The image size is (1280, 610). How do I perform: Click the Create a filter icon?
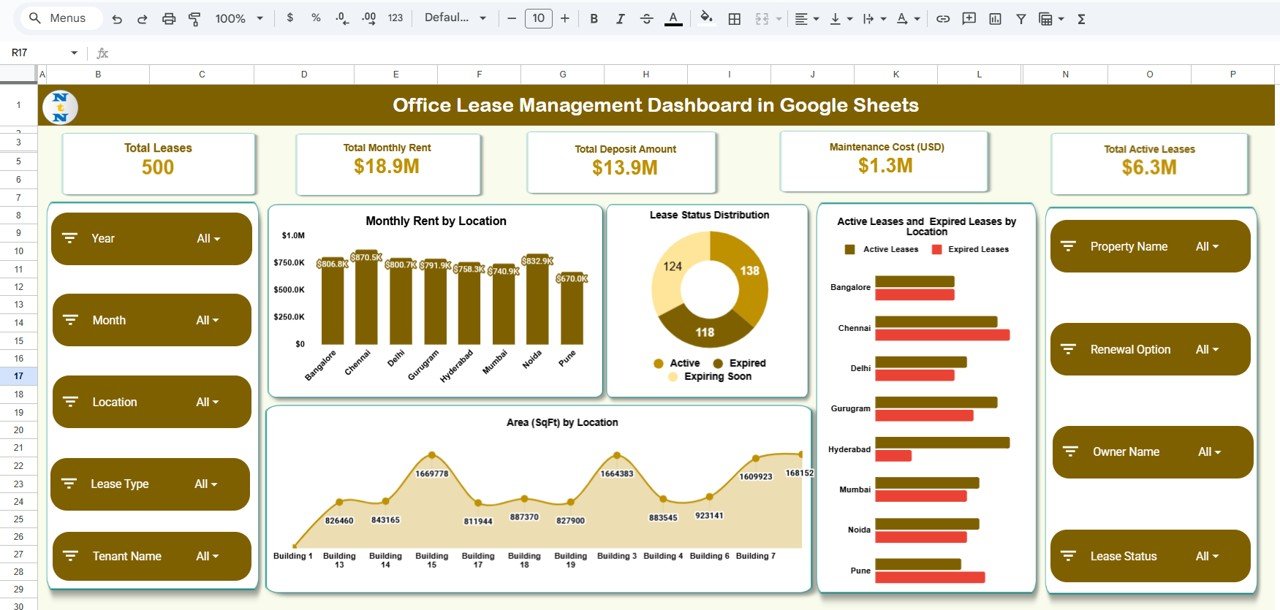click(x=1021, y=19)
